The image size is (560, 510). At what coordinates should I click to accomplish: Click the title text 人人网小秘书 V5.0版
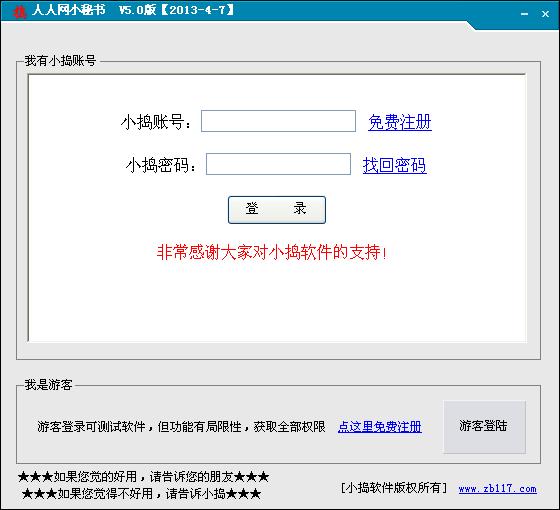pos(133,10)
